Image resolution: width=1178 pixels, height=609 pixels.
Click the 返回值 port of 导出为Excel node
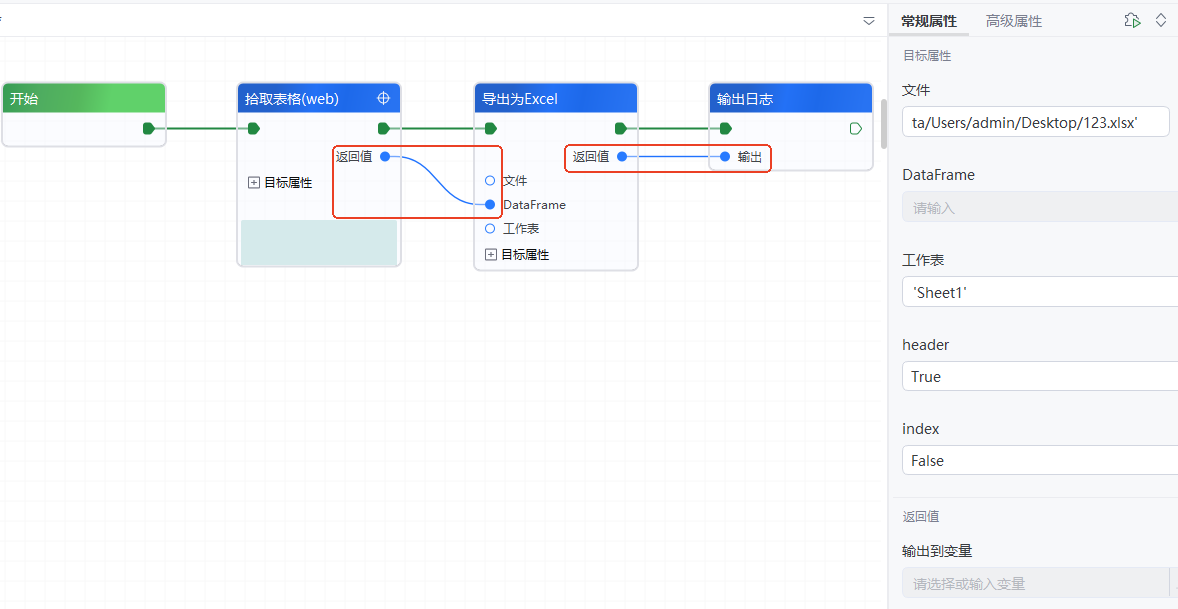[622, 156]
